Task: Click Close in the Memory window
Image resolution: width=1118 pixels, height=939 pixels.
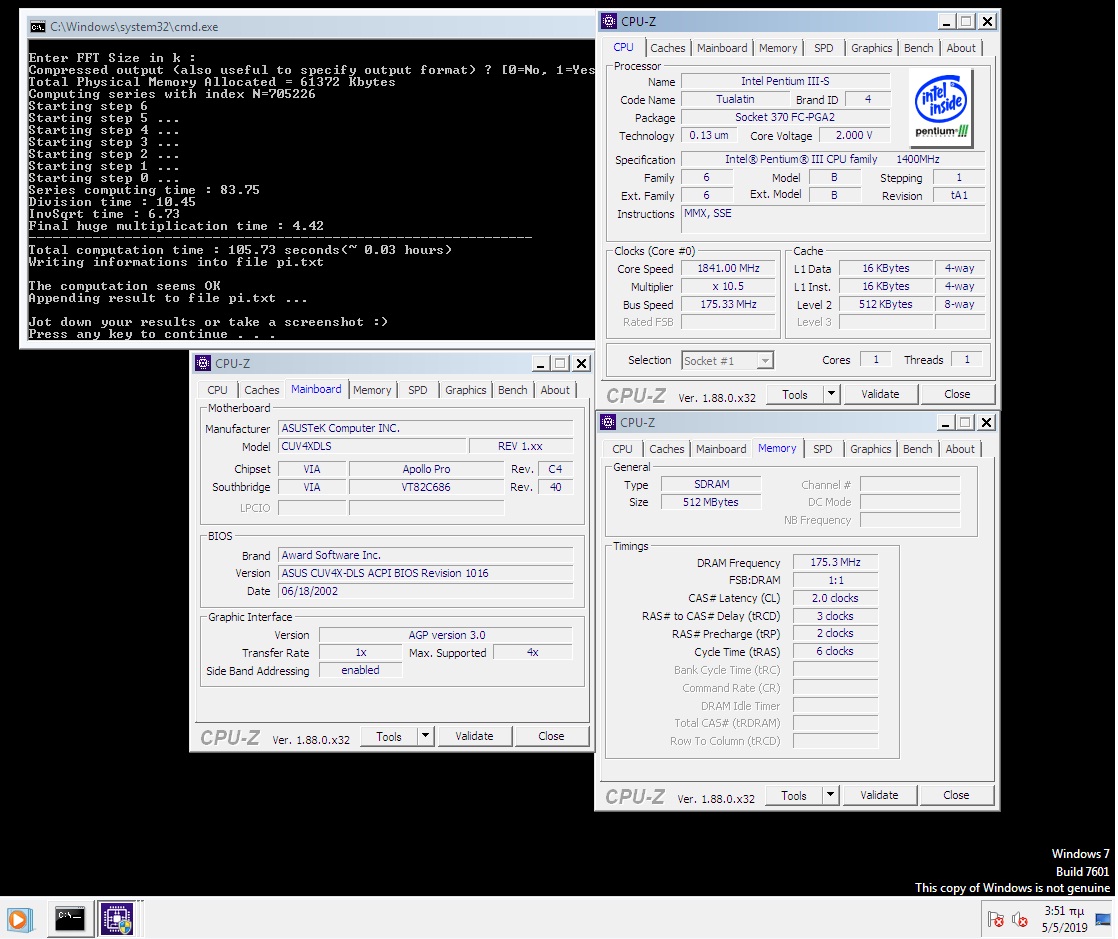Action: coord(956,795)
